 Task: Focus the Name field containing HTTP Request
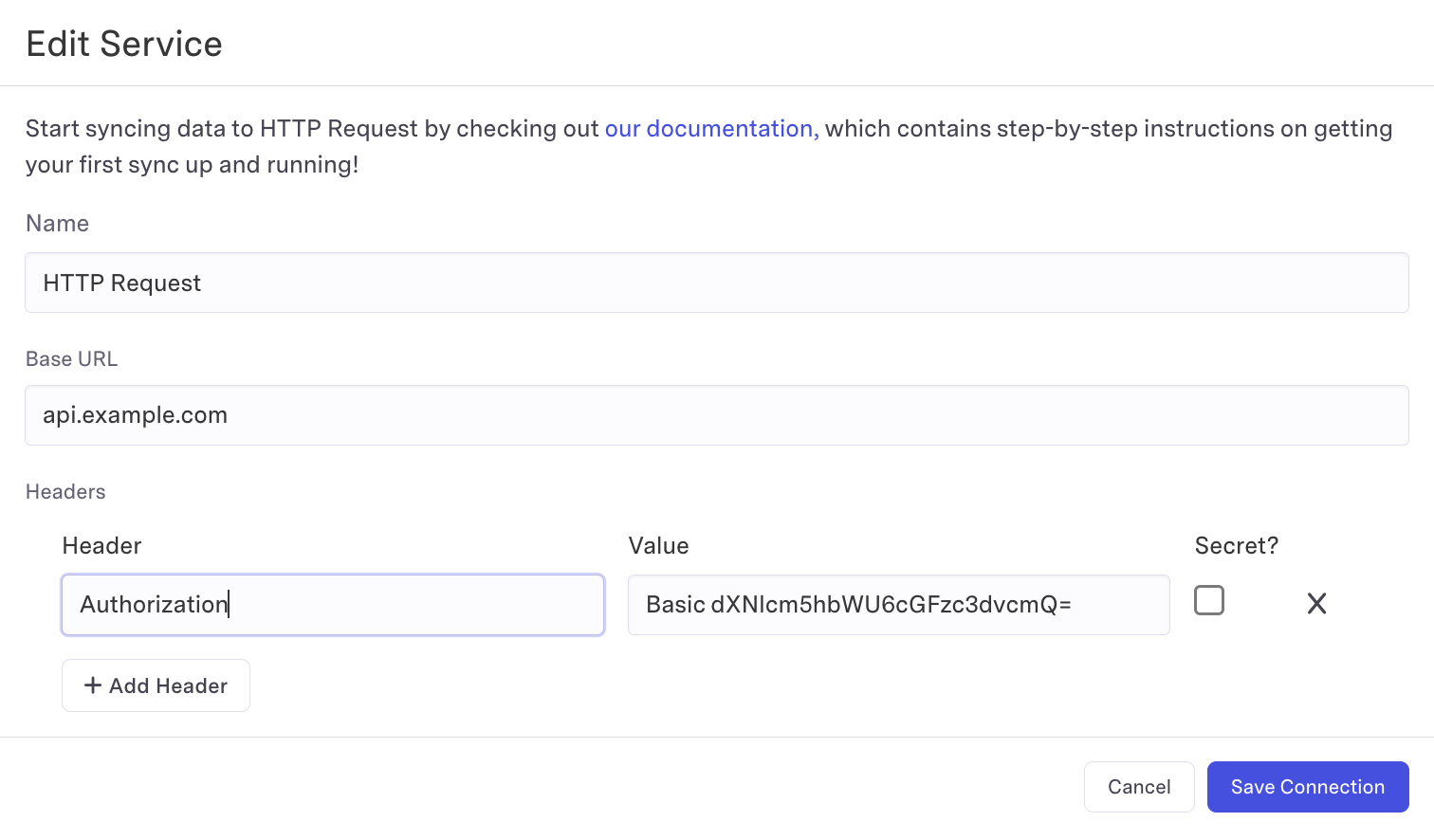[716, 283]
